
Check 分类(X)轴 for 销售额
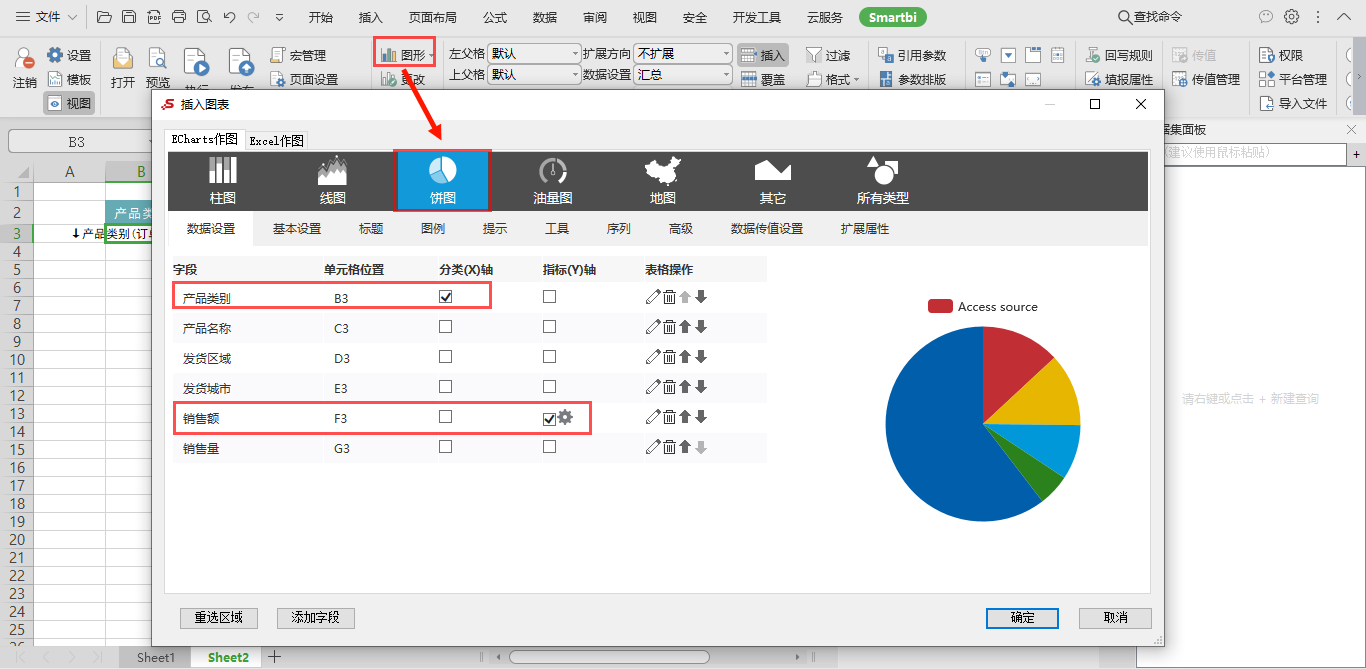point(446,416)
